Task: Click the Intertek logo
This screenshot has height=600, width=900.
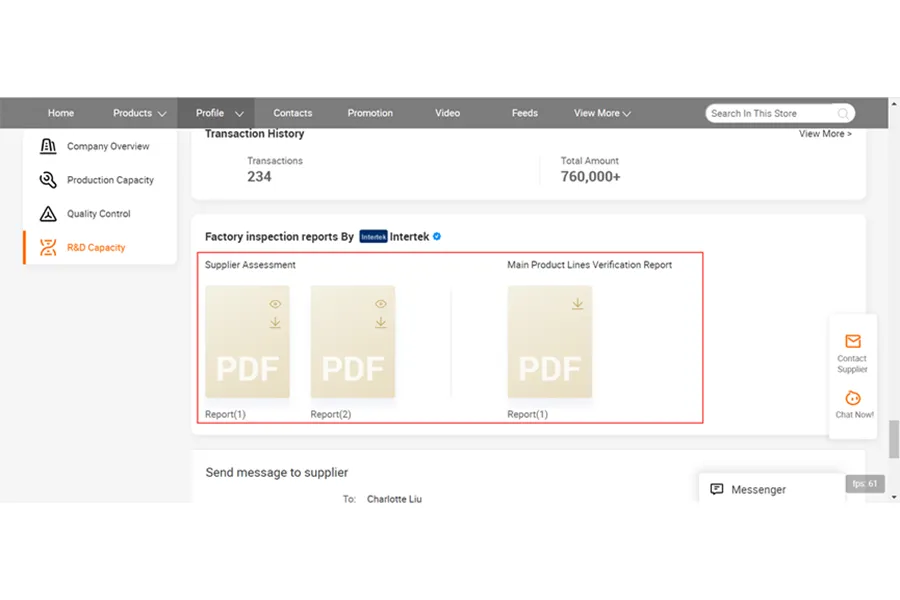Action: point(373,237)
